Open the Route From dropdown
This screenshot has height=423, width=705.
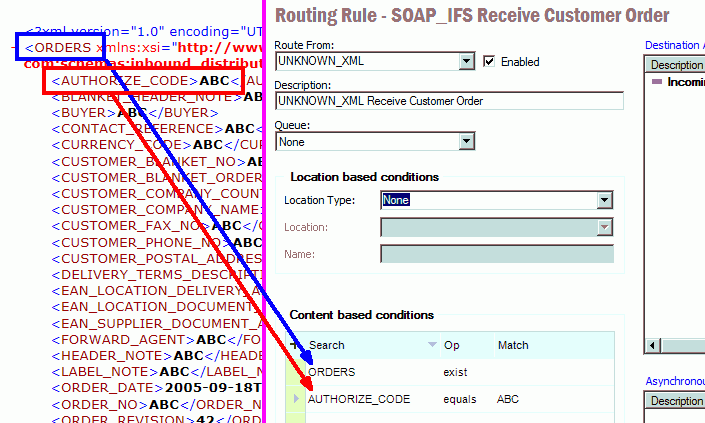(x=466, y=62)
